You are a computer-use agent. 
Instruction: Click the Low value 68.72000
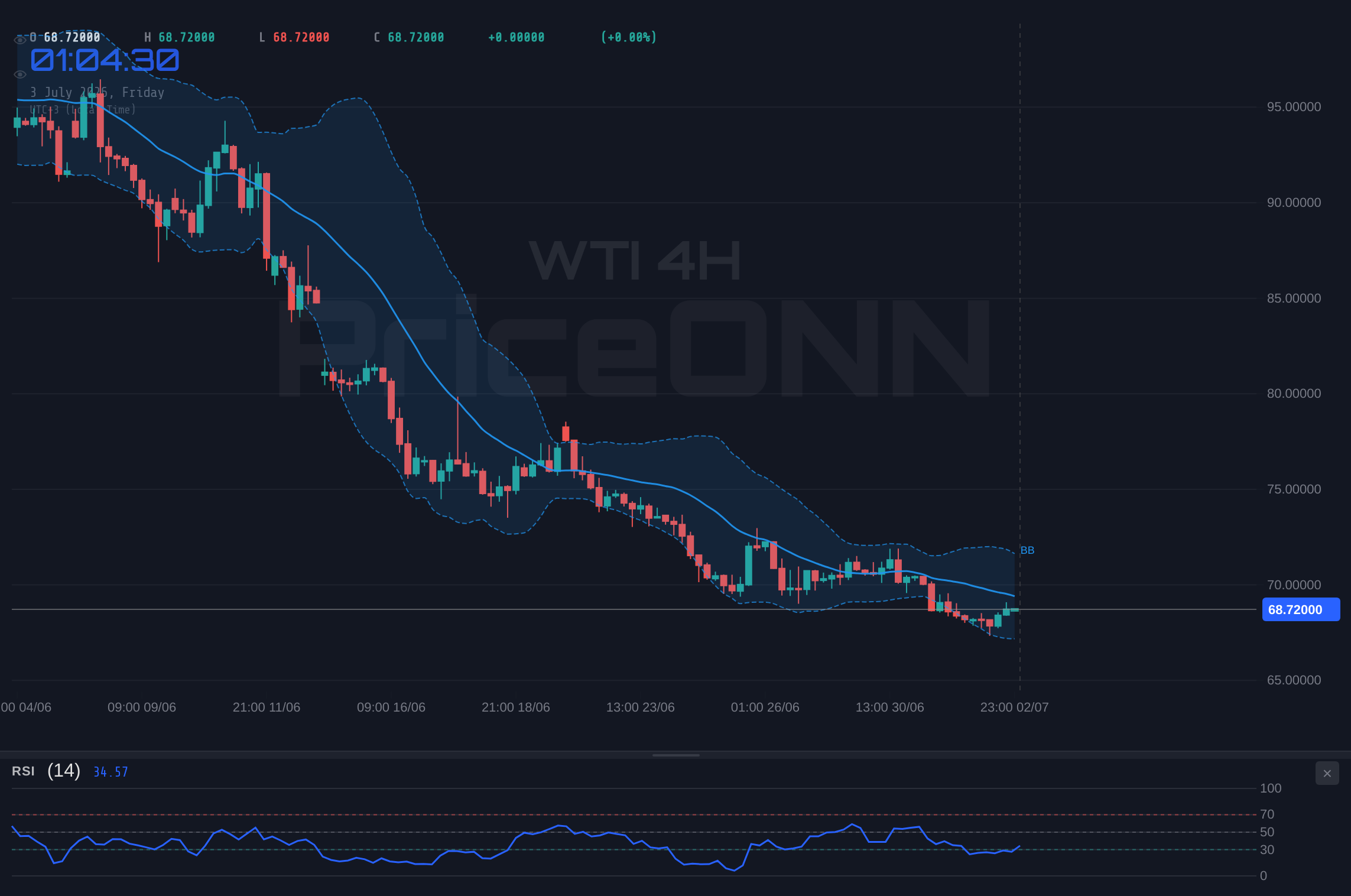tap(301, 37)
